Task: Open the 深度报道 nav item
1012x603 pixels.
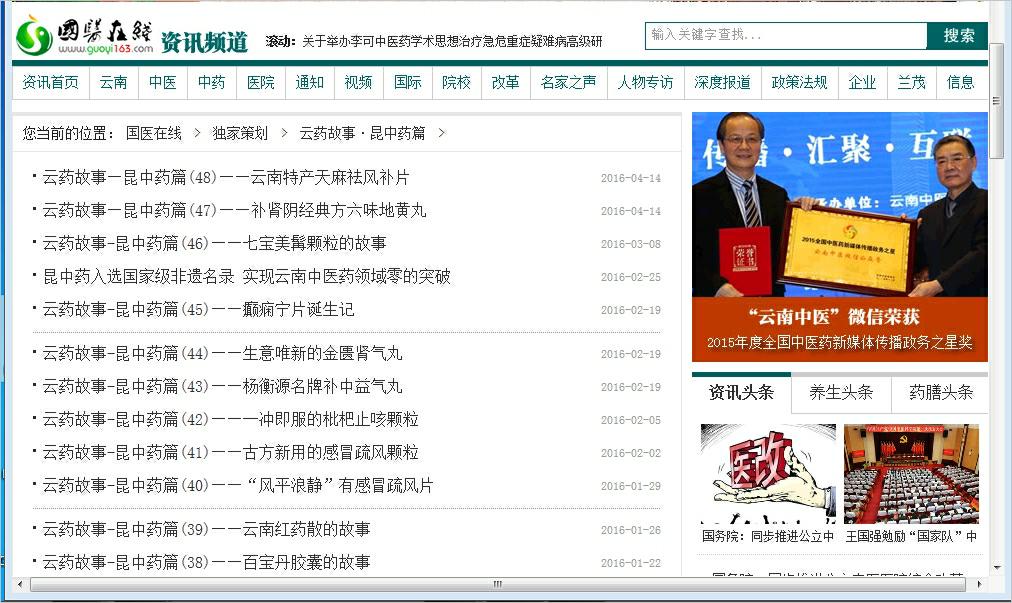Action: tap(722, 83)
